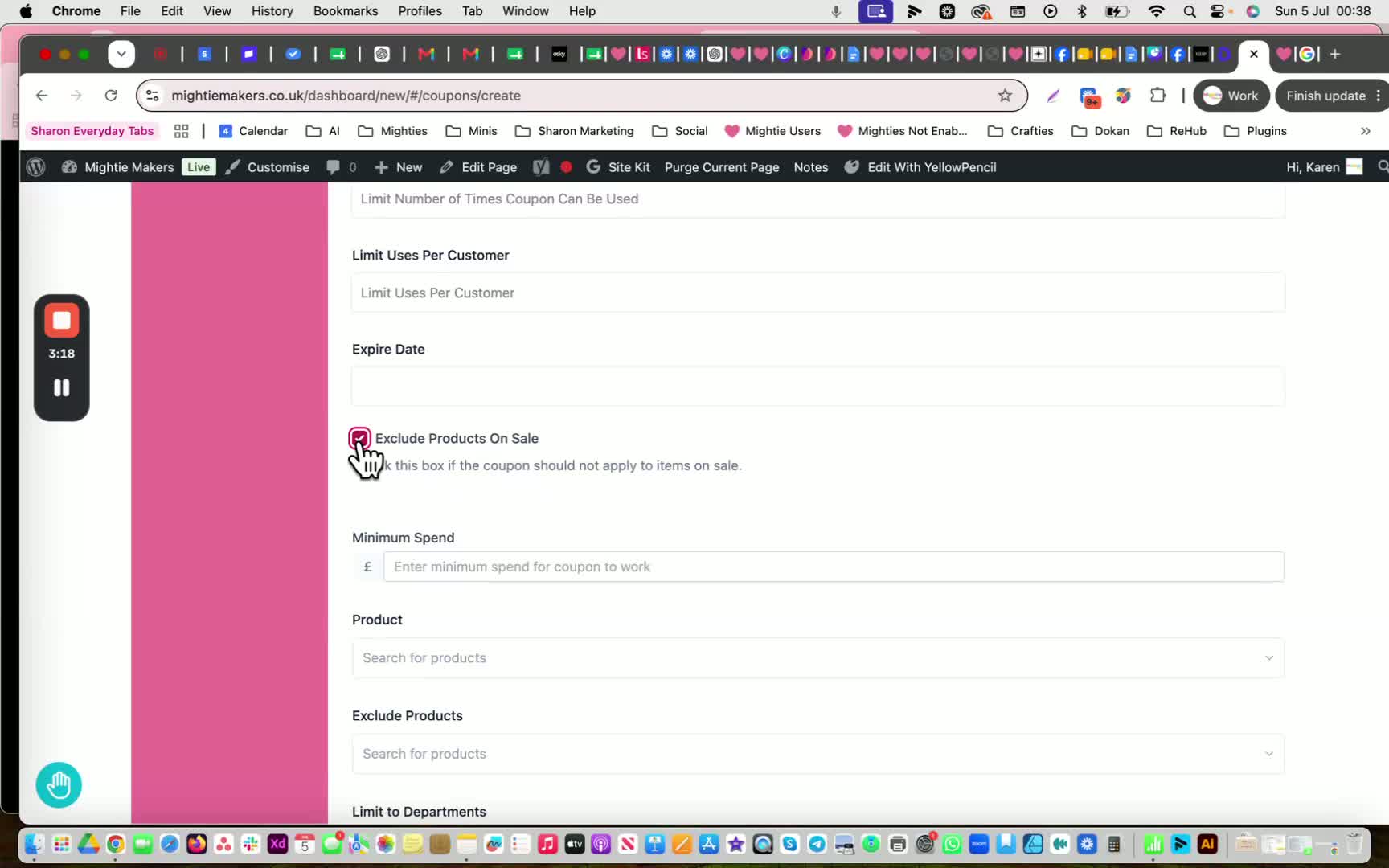Click the Expire Date field
The image size is (1389, 868).
pyautogui.click(x=818, y=387)
